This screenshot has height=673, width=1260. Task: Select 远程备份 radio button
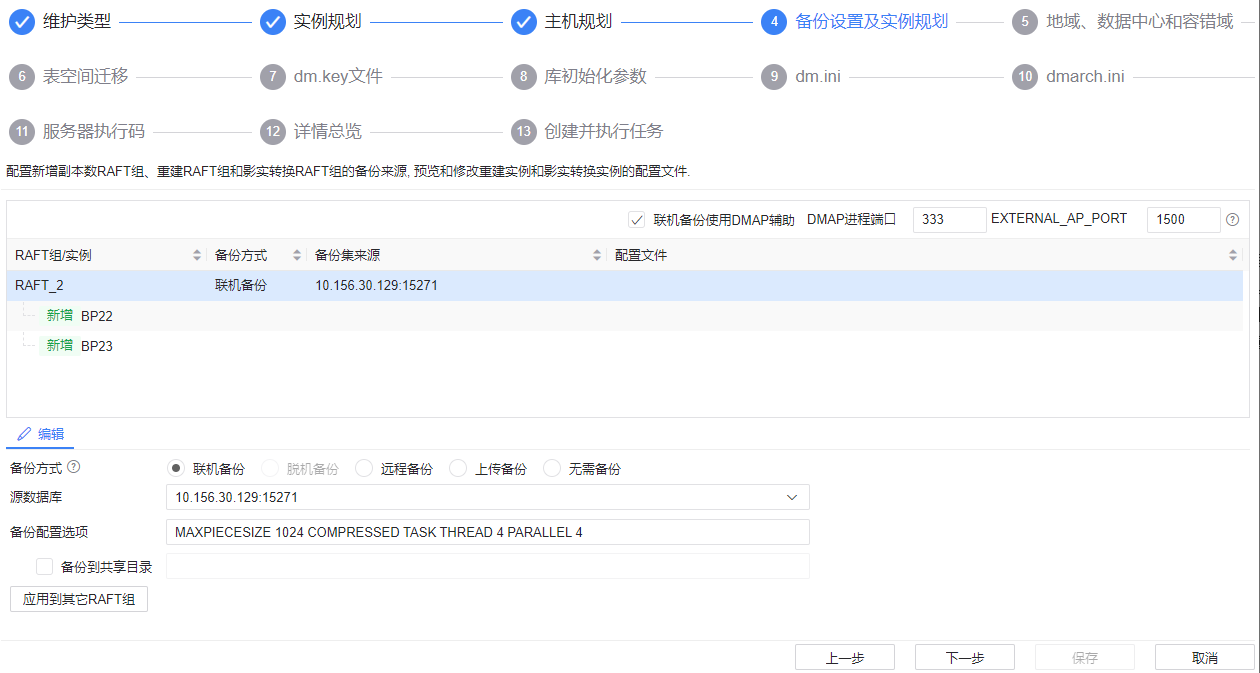coord(364,469)
